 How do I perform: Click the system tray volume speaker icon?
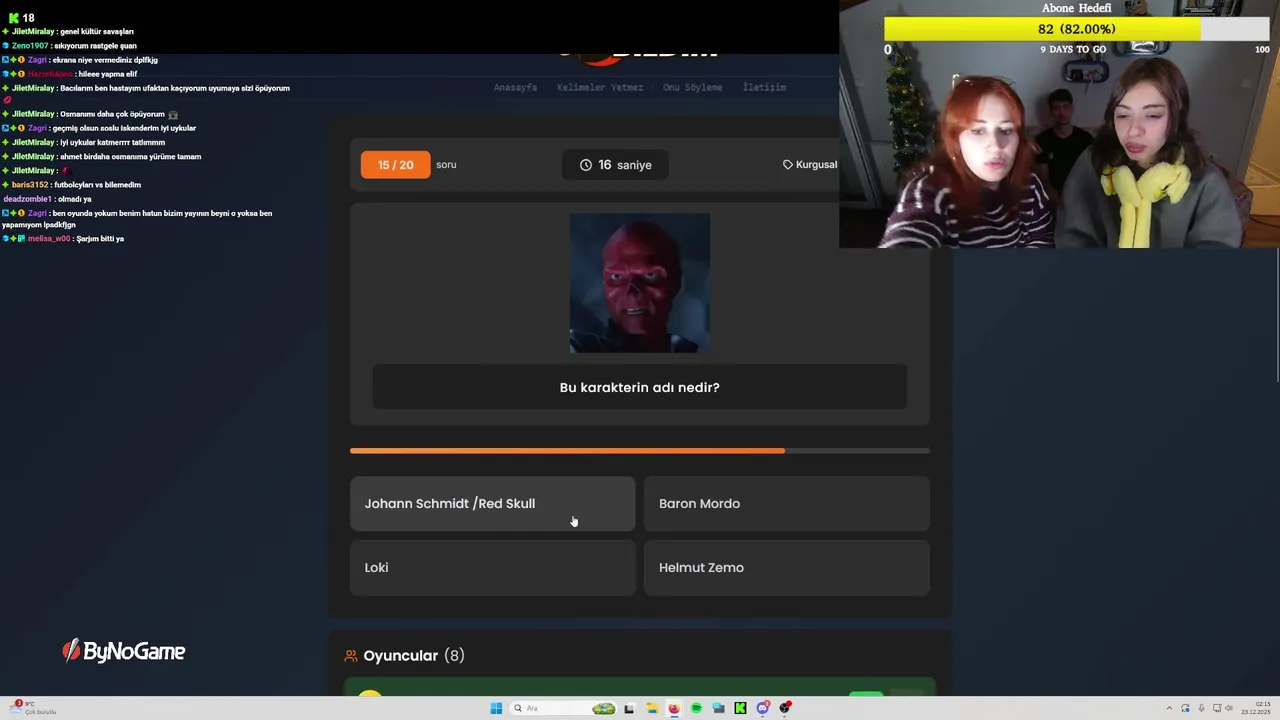(x=1229, y=708)
